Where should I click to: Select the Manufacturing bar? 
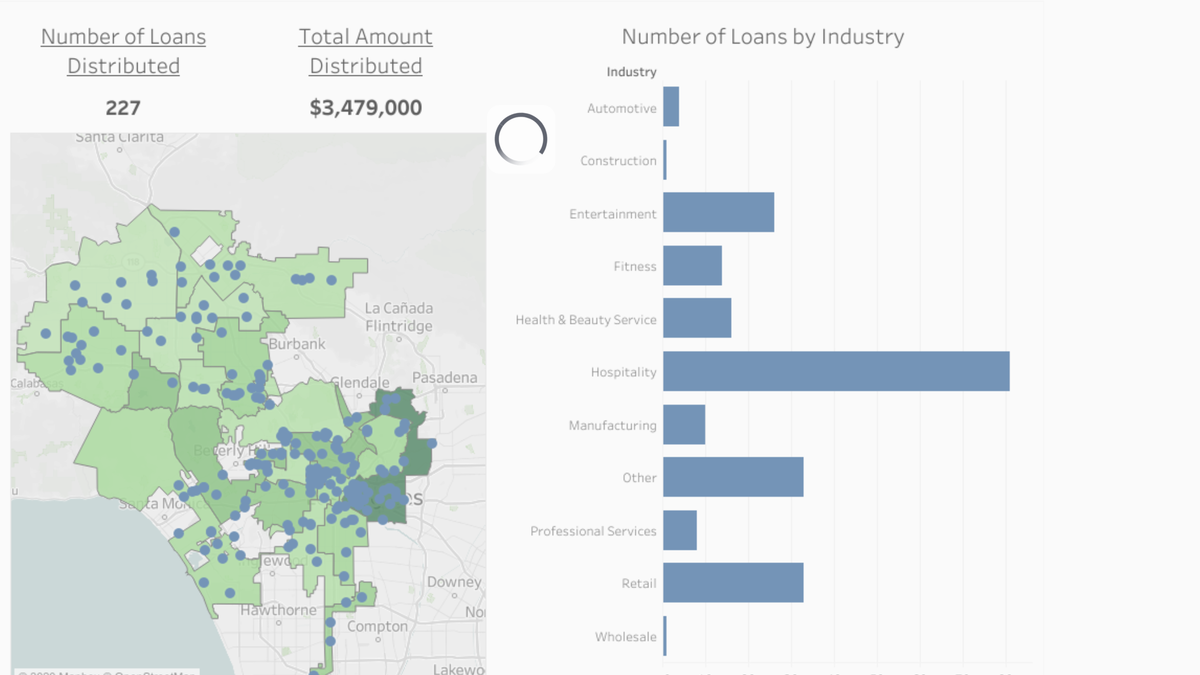[684, 425]
